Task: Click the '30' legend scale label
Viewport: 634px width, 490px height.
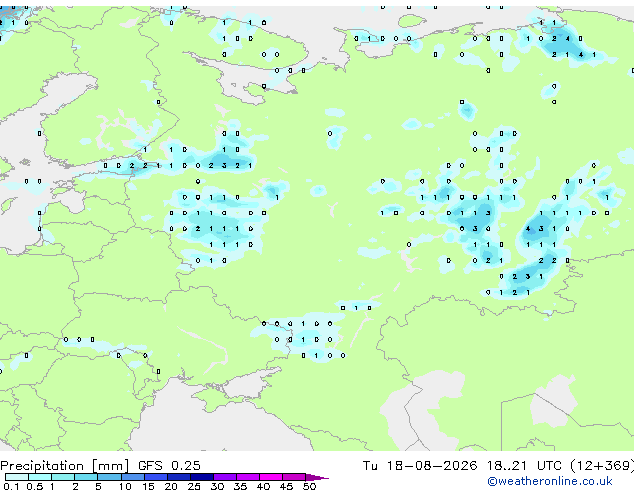Action: [217, 486]
